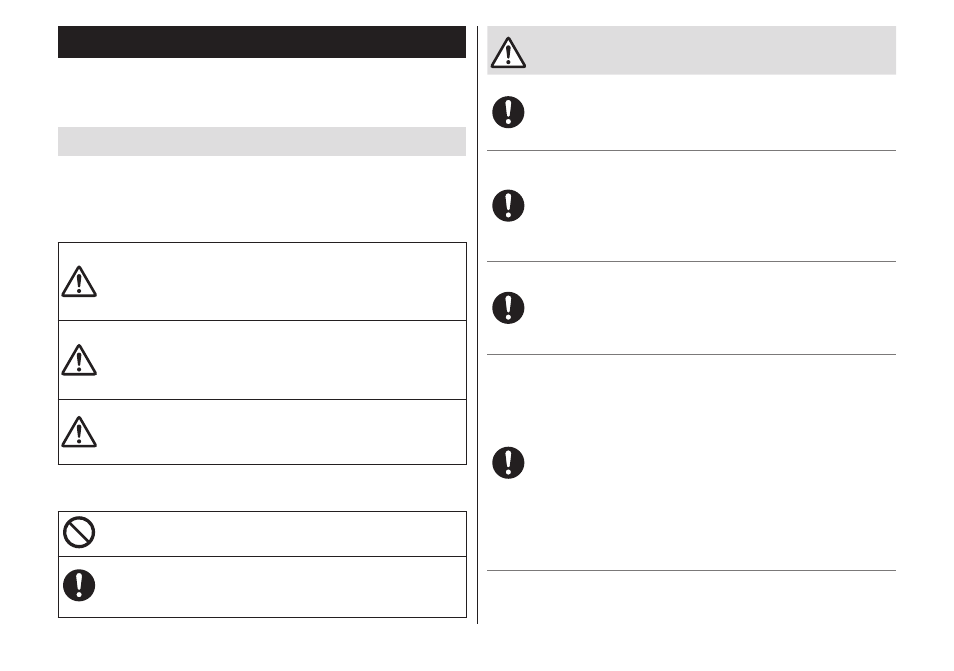954x671 pixels.
Task: Select the empty cell beside the bottom left-table triangle
Action: (x=283, y=432)
